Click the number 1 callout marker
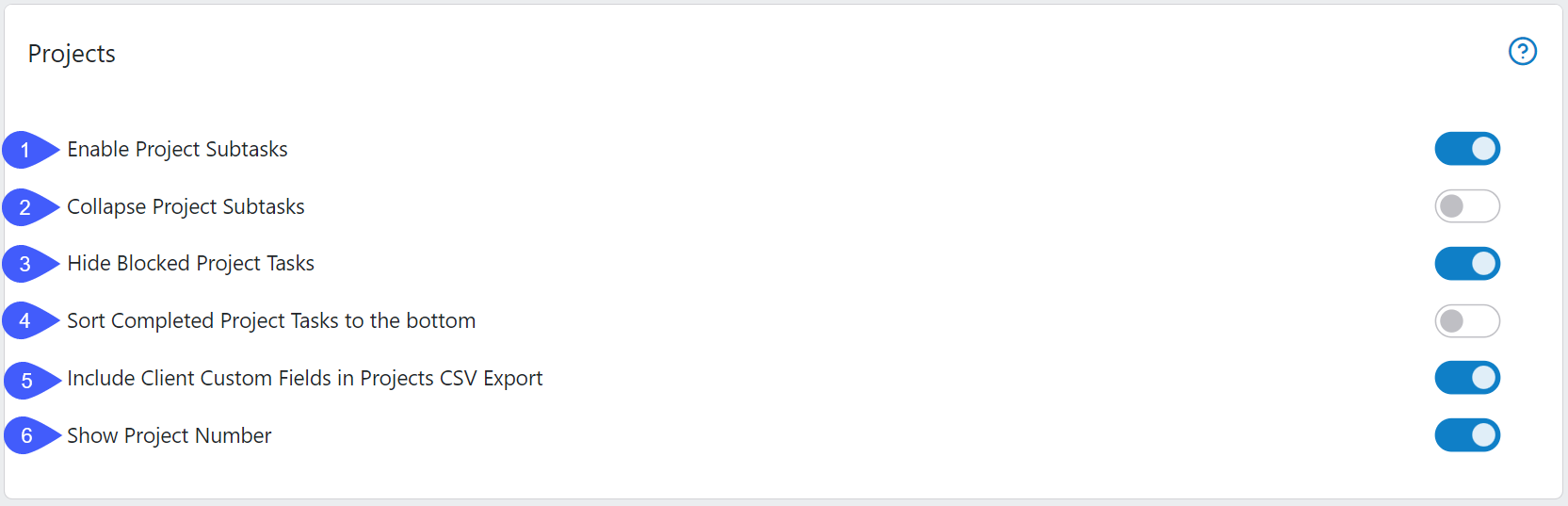Image resolution: width=1568 pixels, height=506 pixels. pyautogui.click(x=30, y=150)
